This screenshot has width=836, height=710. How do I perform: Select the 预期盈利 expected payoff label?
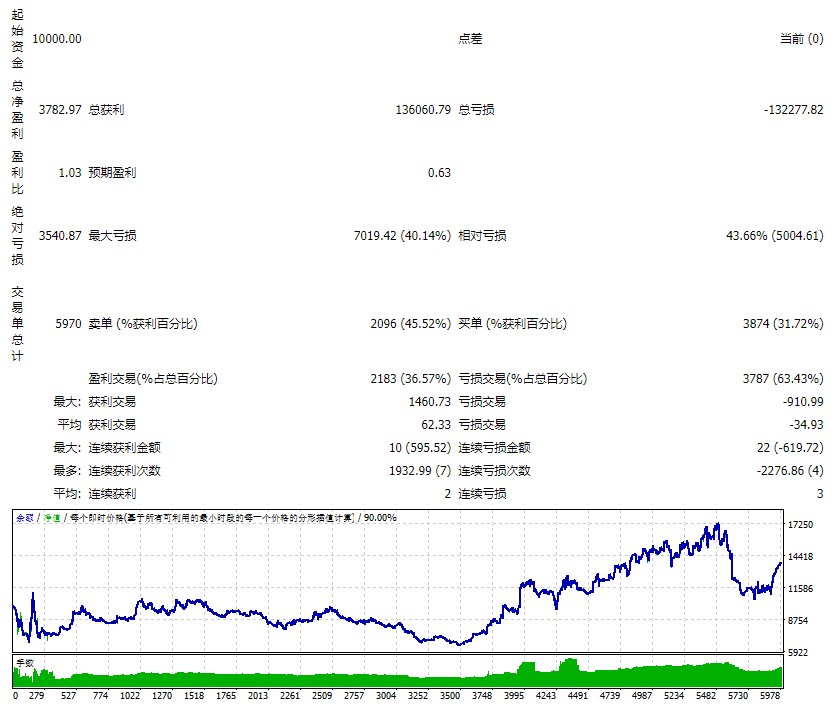pos(112,173)
